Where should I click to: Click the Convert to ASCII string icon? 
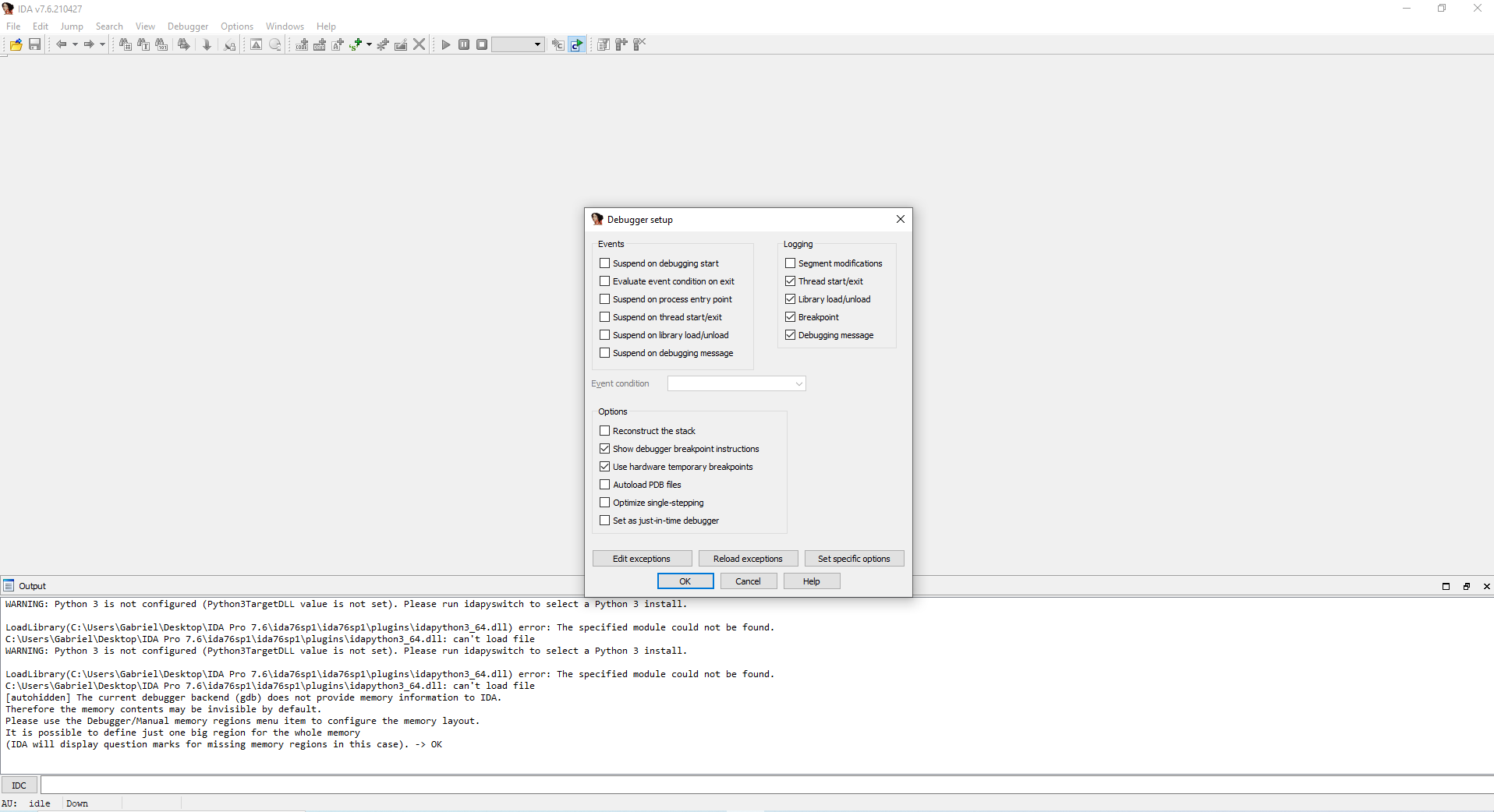[x=338, y=44]
